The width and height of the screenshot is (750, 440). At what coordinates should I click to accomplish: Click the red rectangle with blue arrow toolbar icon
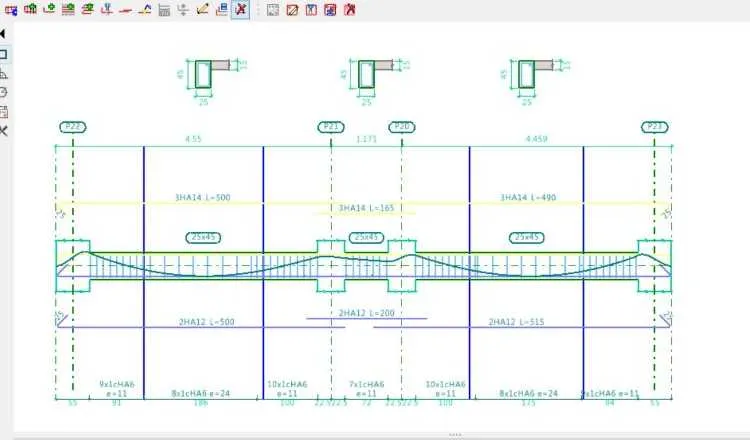tap(11, 9)
